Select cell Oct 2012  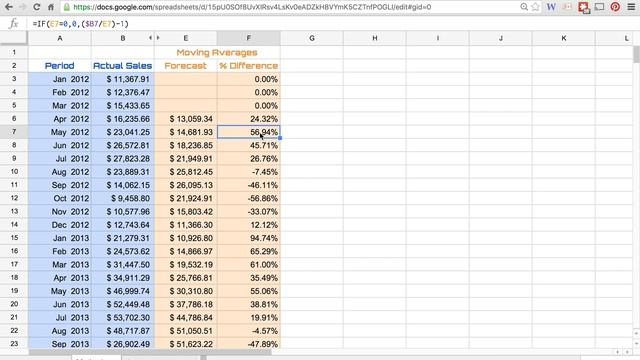click(x=60, y=198)
